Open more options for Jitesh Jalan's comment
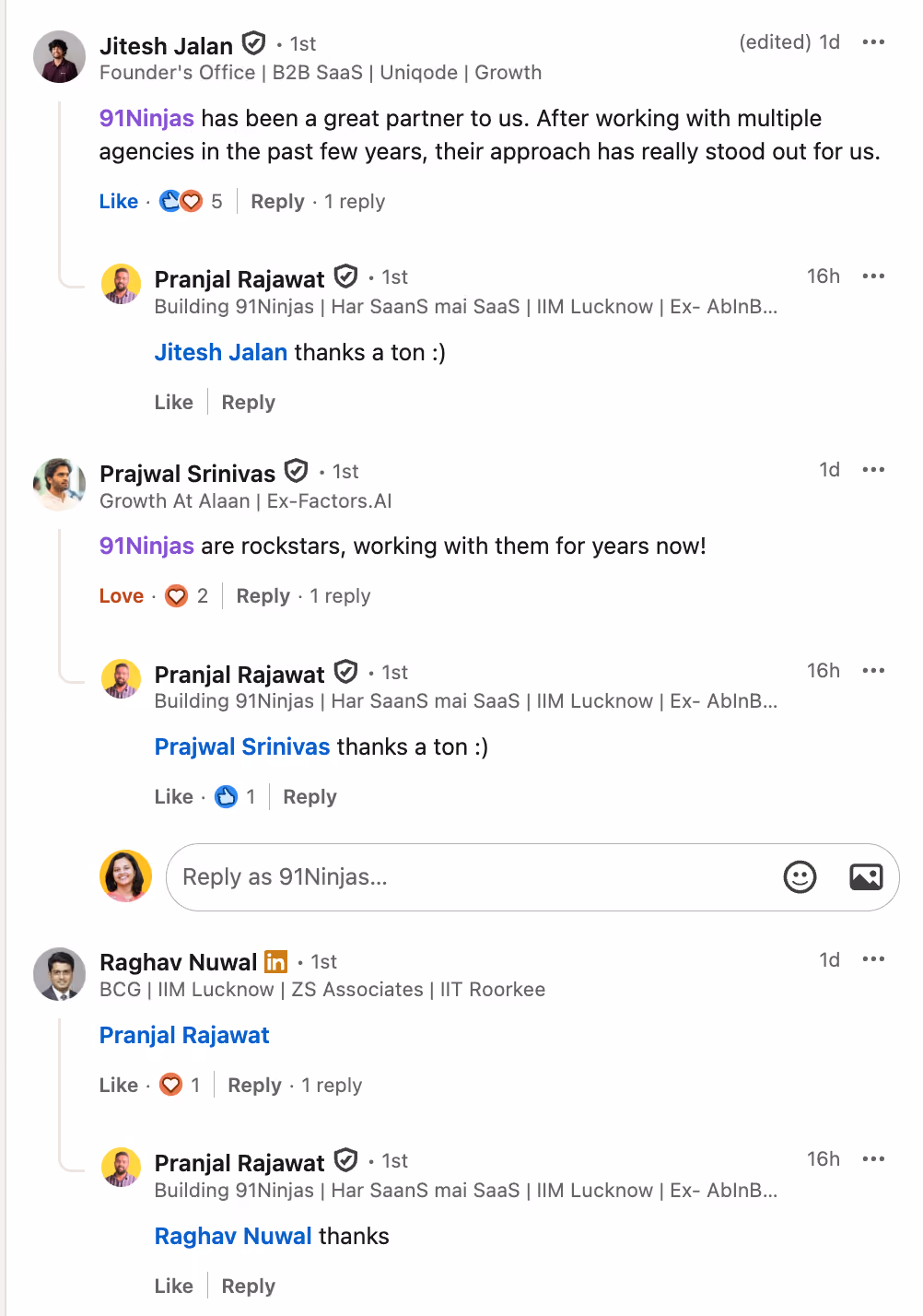 pos(873,42)
